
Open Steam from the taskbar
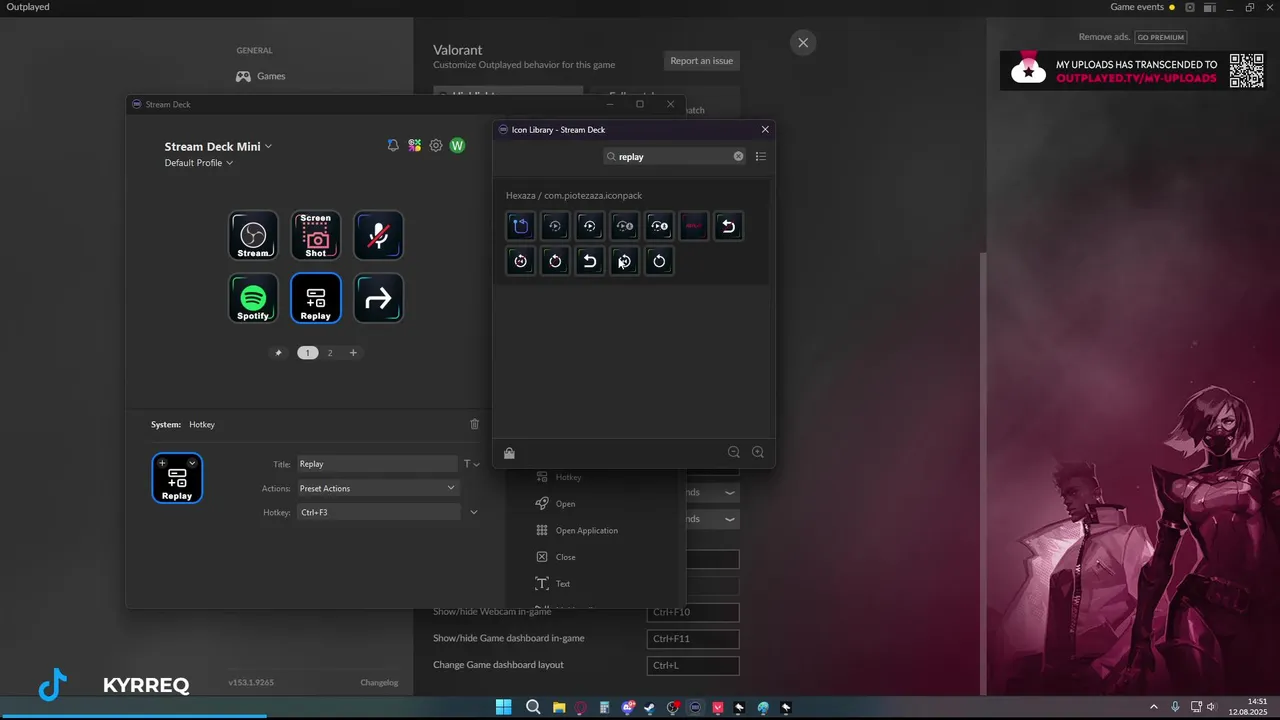[650, 708]
